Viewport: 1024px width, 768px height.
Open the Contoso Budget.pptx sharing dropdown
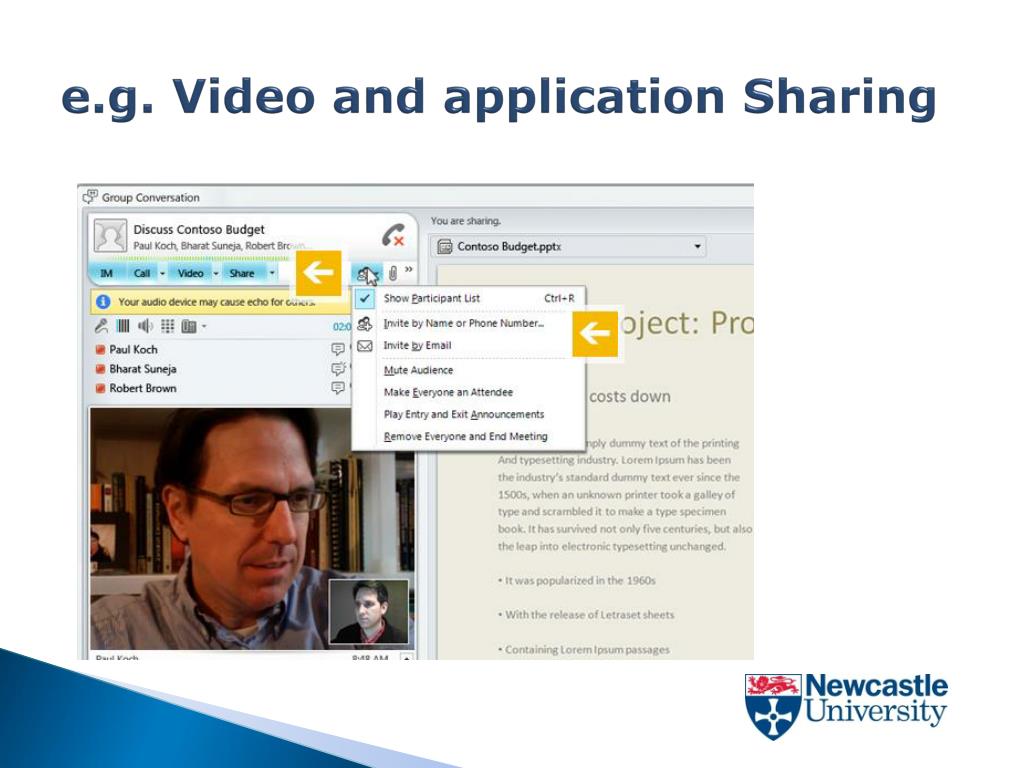pyautogui.click(x=697, y=247)
